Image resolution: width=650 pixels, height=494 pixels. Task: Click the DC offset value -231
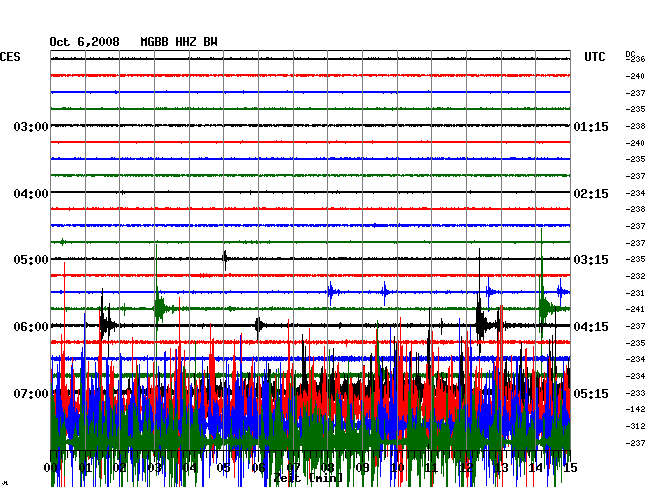635,293
